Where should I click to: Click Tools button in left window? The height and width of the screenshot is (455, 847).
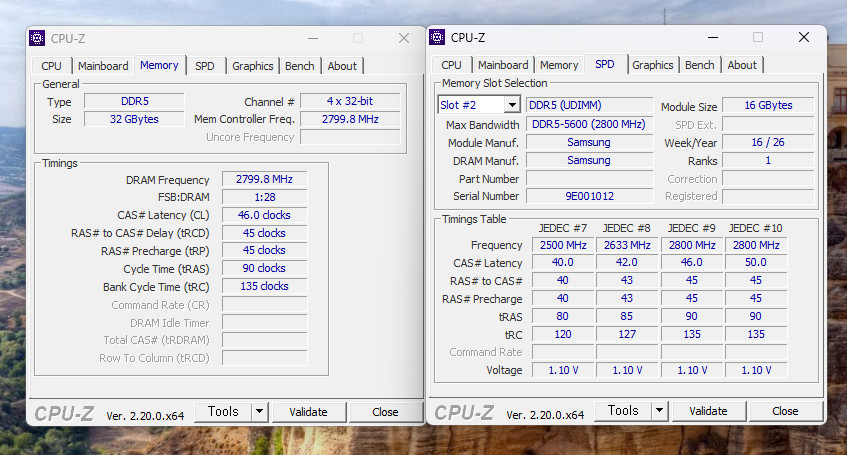click(x=223, y=412)
